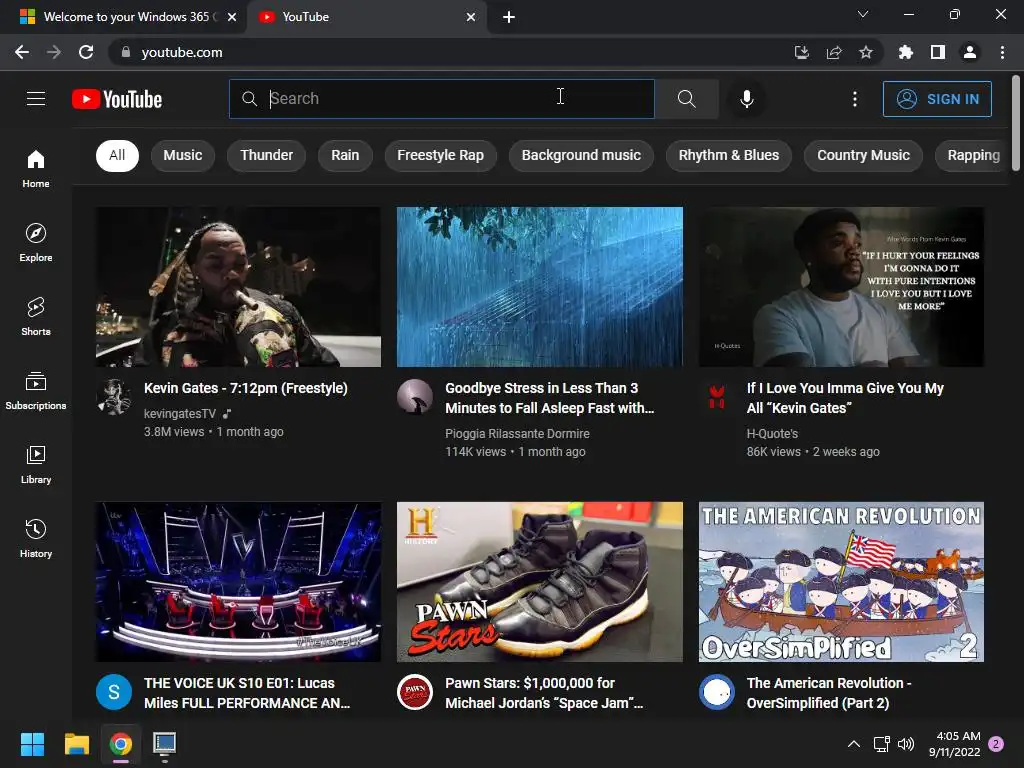1024x768 pixels.
Task: Select the All filter chip
Action: pyautogui.click(x=117, y=155)
